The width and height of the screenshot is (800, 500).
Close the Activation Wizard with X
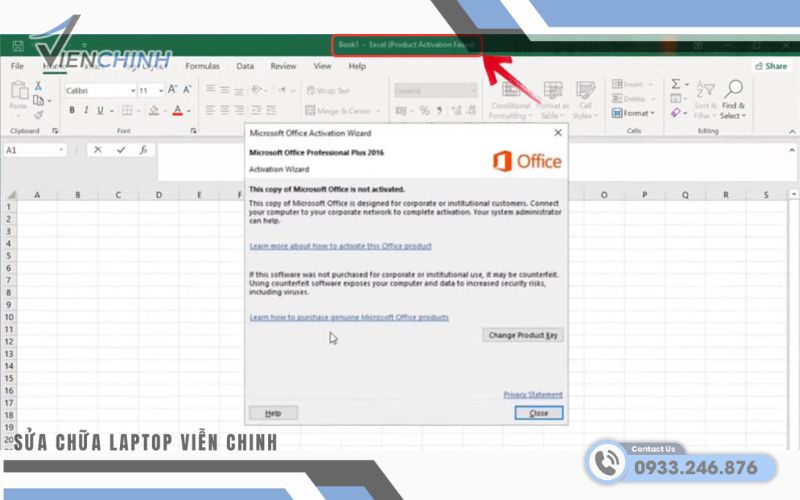[558, 133]
